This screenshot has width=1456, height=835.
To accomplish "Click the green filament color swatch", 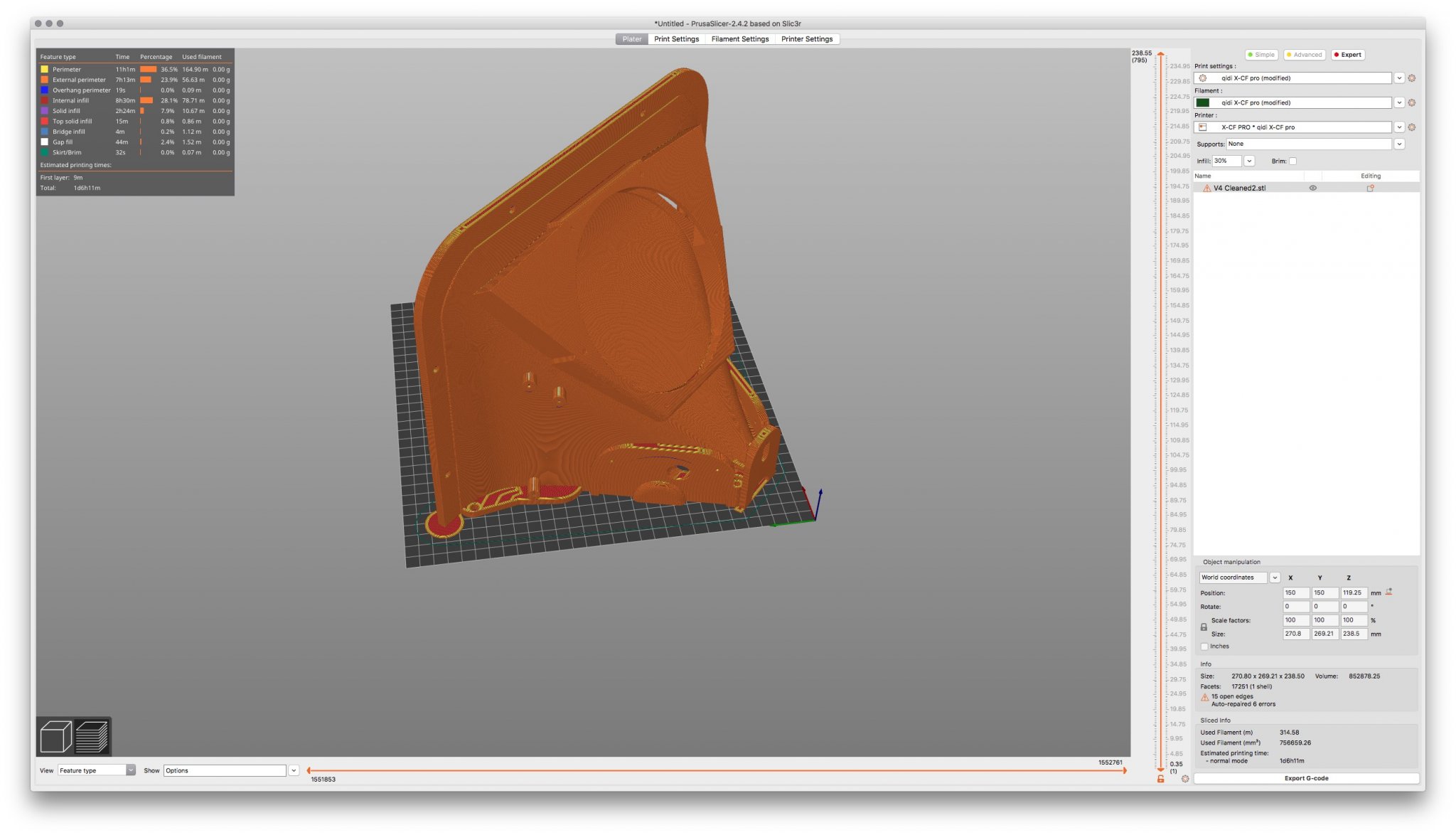I will point(1203,102).
